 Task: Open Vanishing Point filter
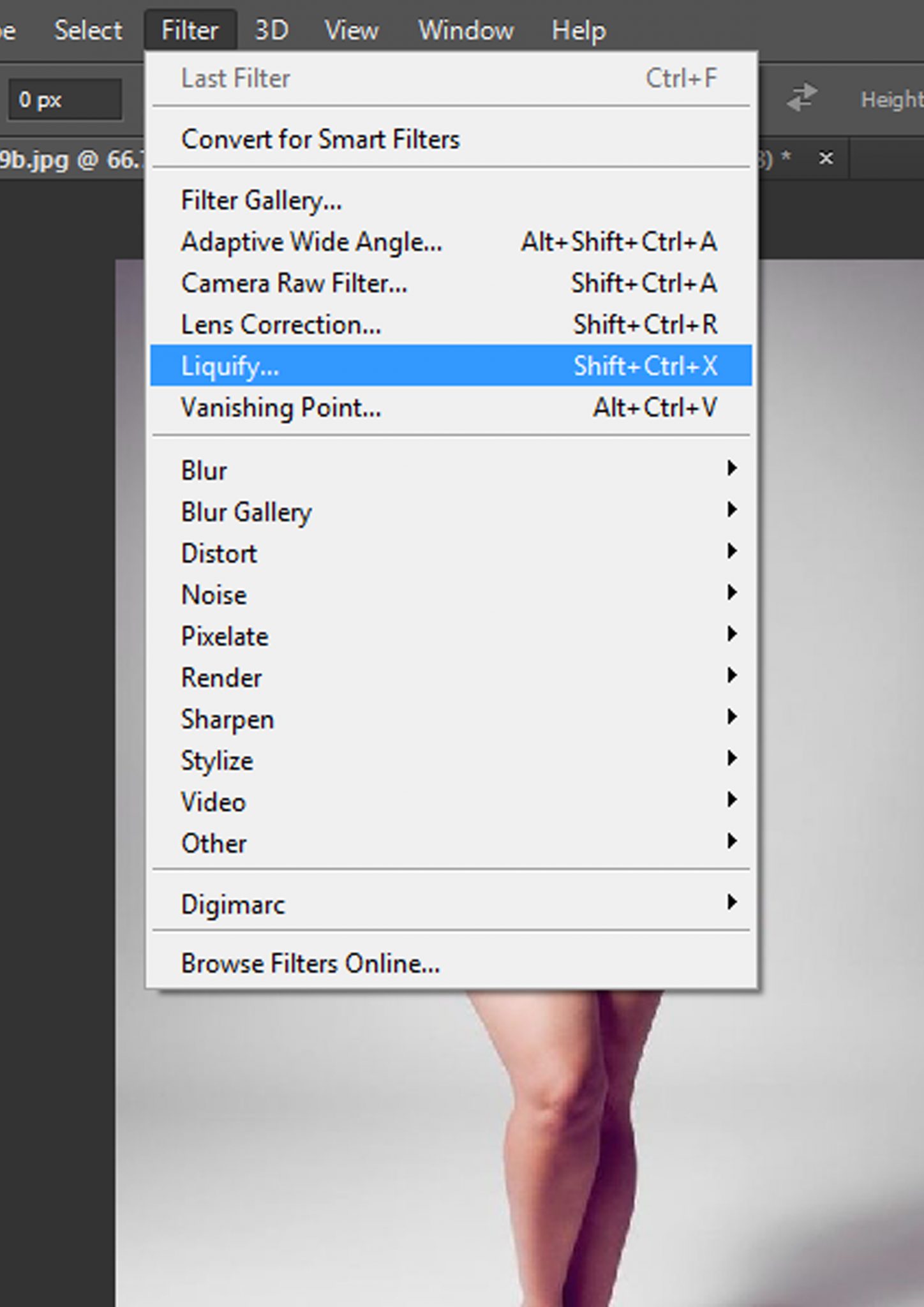[x=281, y=407]
